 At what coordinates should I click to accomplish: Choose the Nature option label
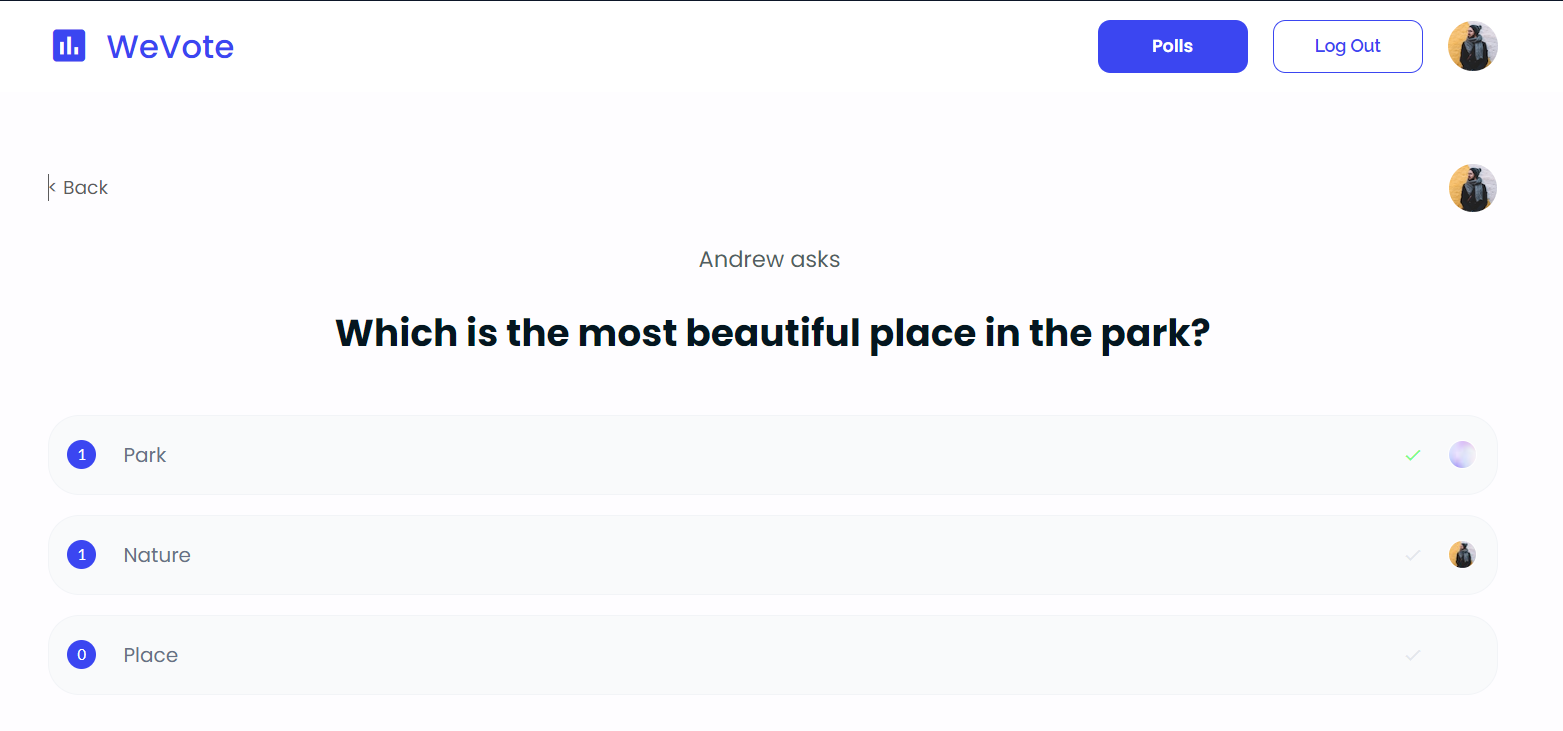click(157, 555)
